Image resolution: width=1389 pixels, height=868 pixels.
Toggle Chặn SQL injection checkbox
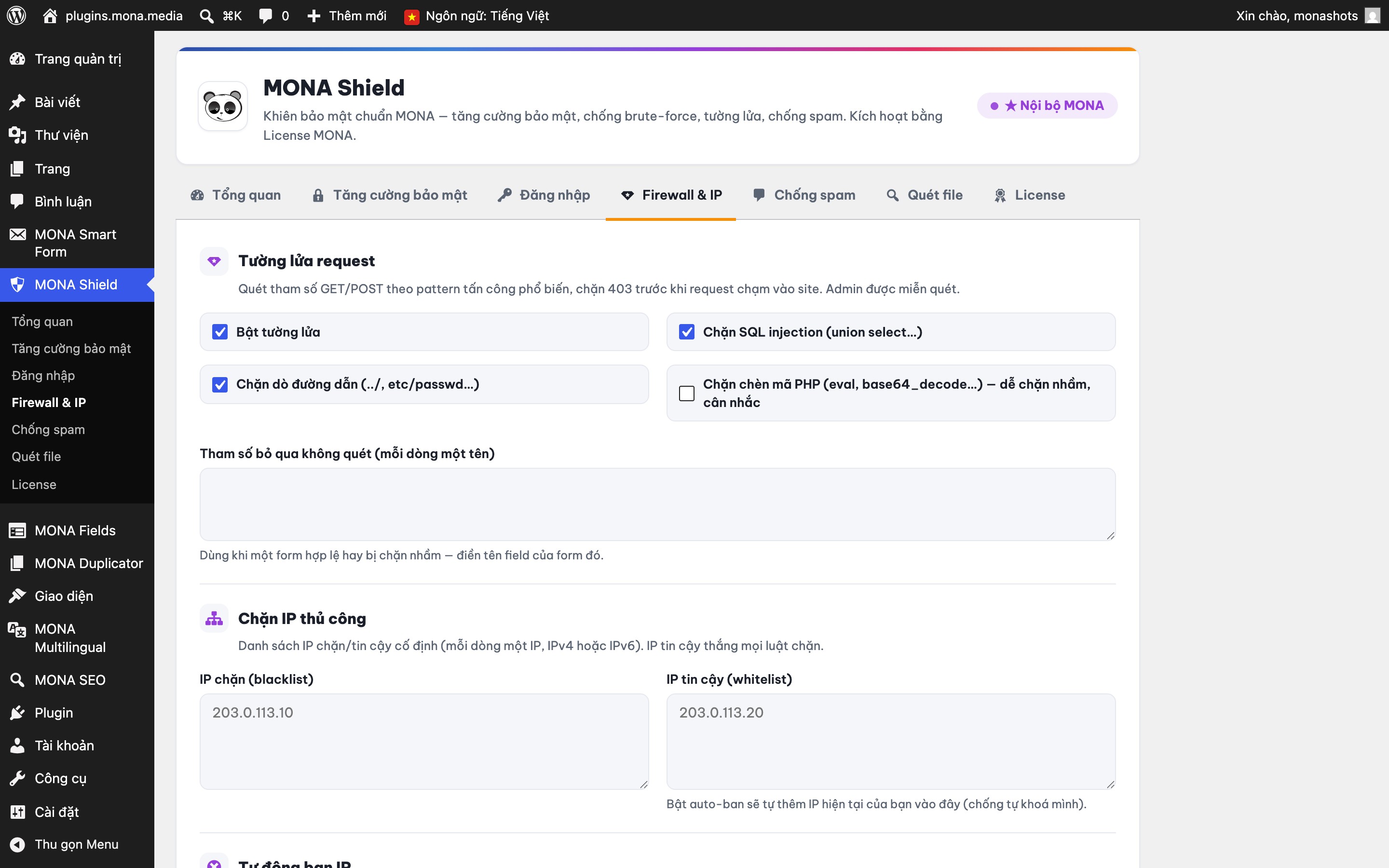click(x=686, y=332)
